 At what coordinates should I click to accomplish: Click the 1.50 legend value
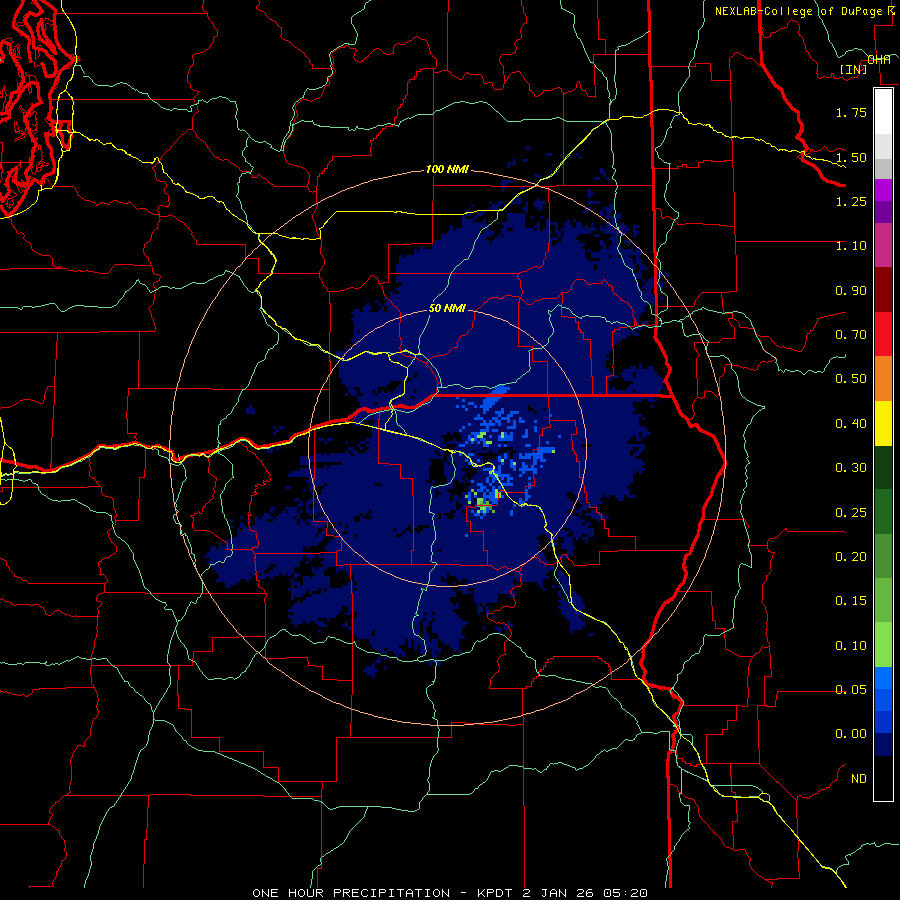(851, 157)
